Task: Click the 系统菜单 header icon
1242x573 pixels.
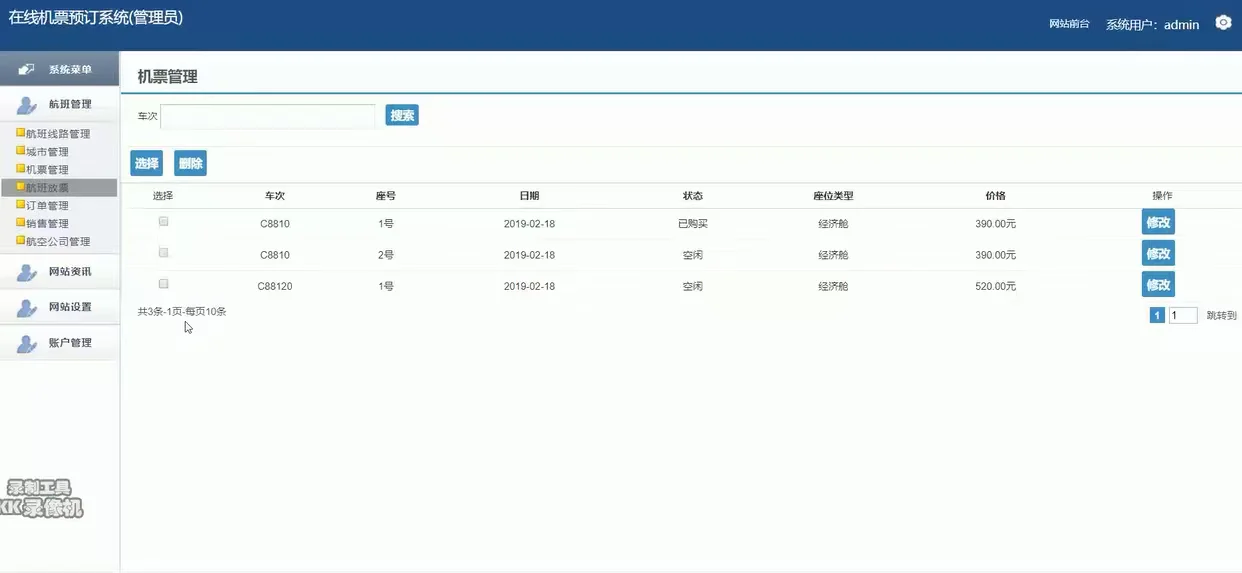Action: (x=27, y=69)
